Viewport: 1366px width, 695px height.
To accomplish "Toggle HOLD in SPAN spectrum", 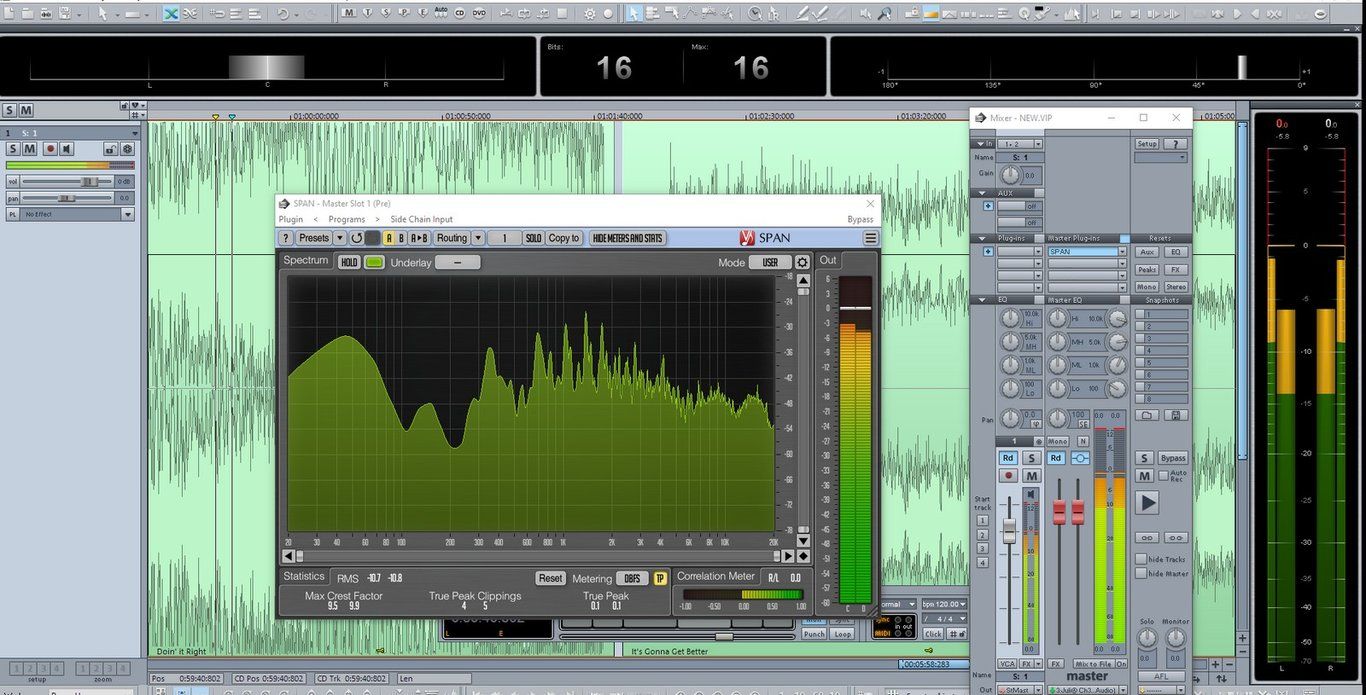I will point(348,262).
